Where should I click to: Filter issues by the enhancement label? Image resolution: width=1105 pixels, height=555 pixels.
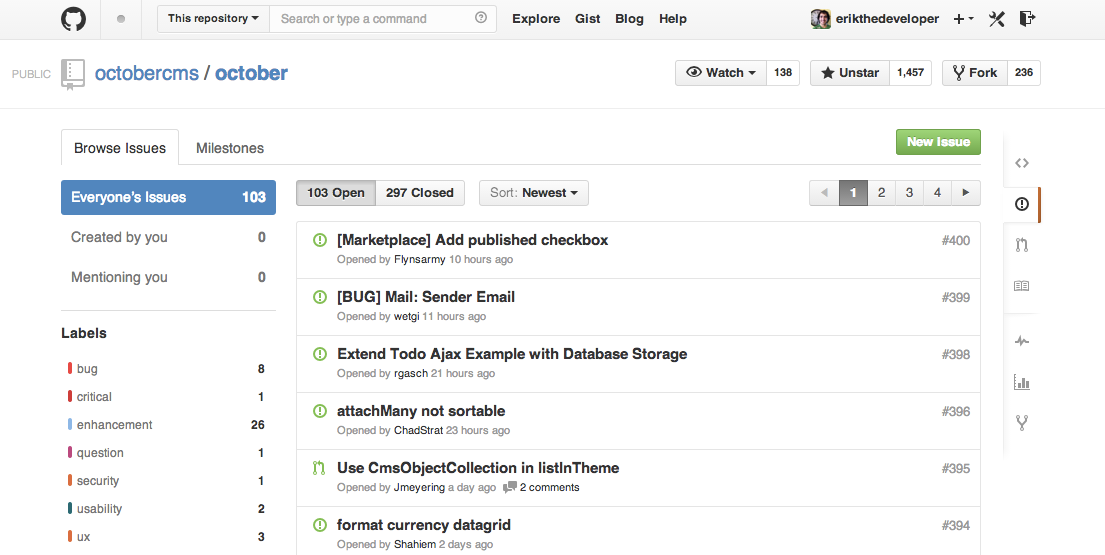[115, 425]
